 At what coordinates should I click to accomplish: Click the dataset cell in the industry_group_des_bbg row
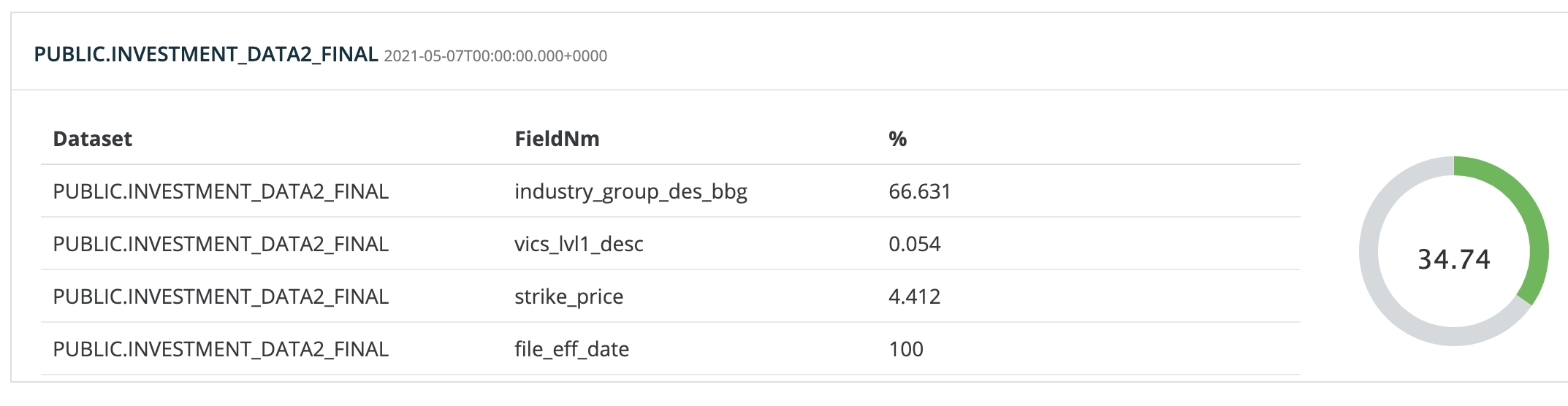(221, 191)
